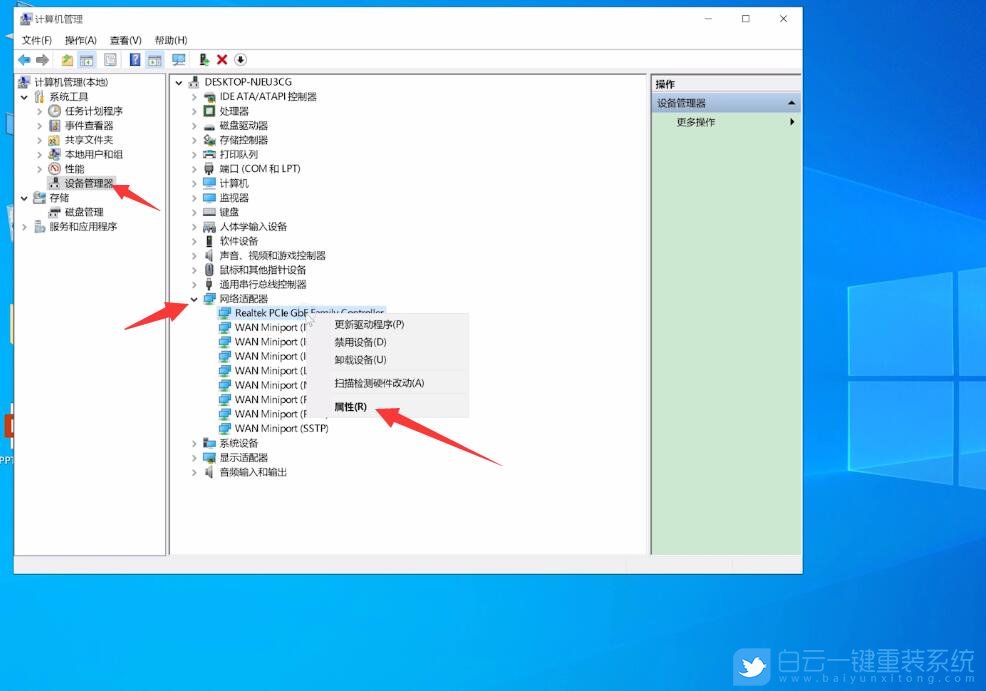986x691 pixels.
Task: Expand the 网络适配器 tree node
Action: pyautogui.click(x=195, y=298)
